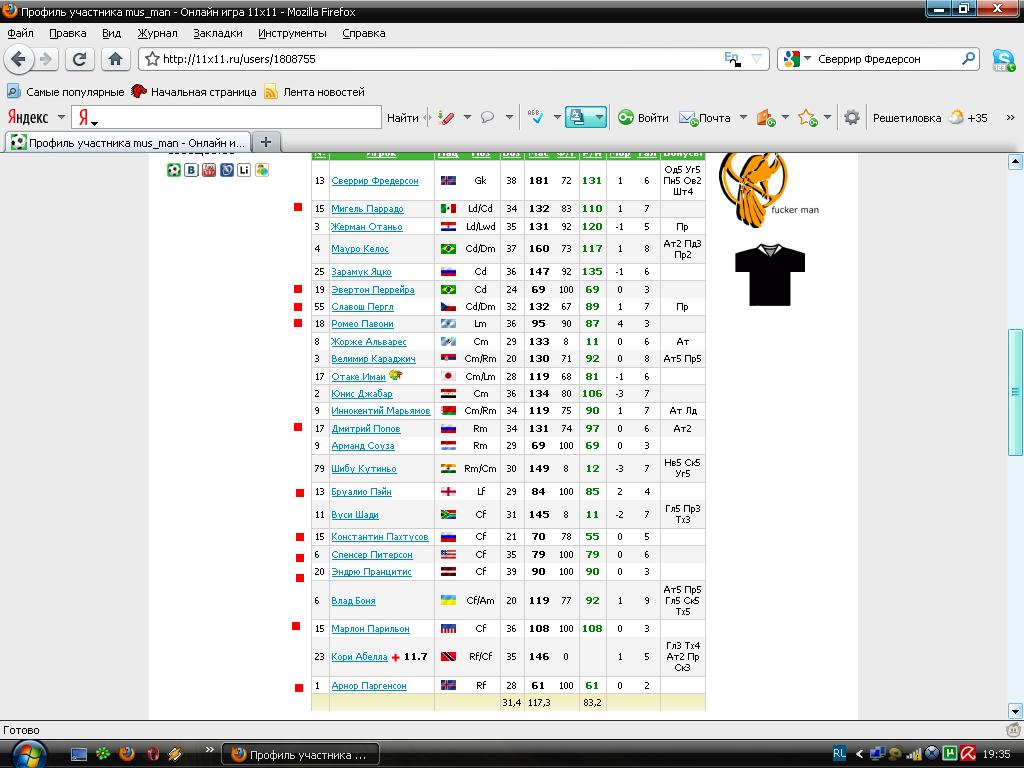This screenshot has width=1024, height=768.
Task: Click the Firefox icon in quick launch
Action: 127,754
